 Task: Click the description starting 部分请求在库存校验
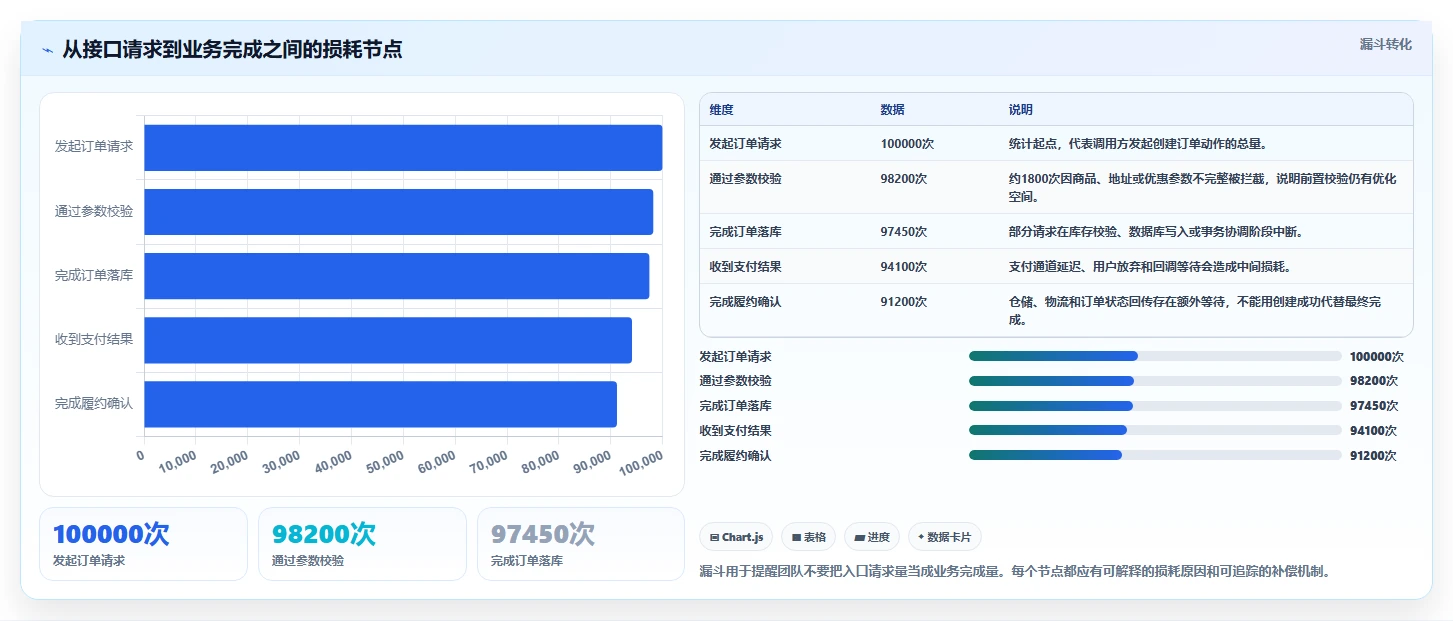pos(1156,232)
